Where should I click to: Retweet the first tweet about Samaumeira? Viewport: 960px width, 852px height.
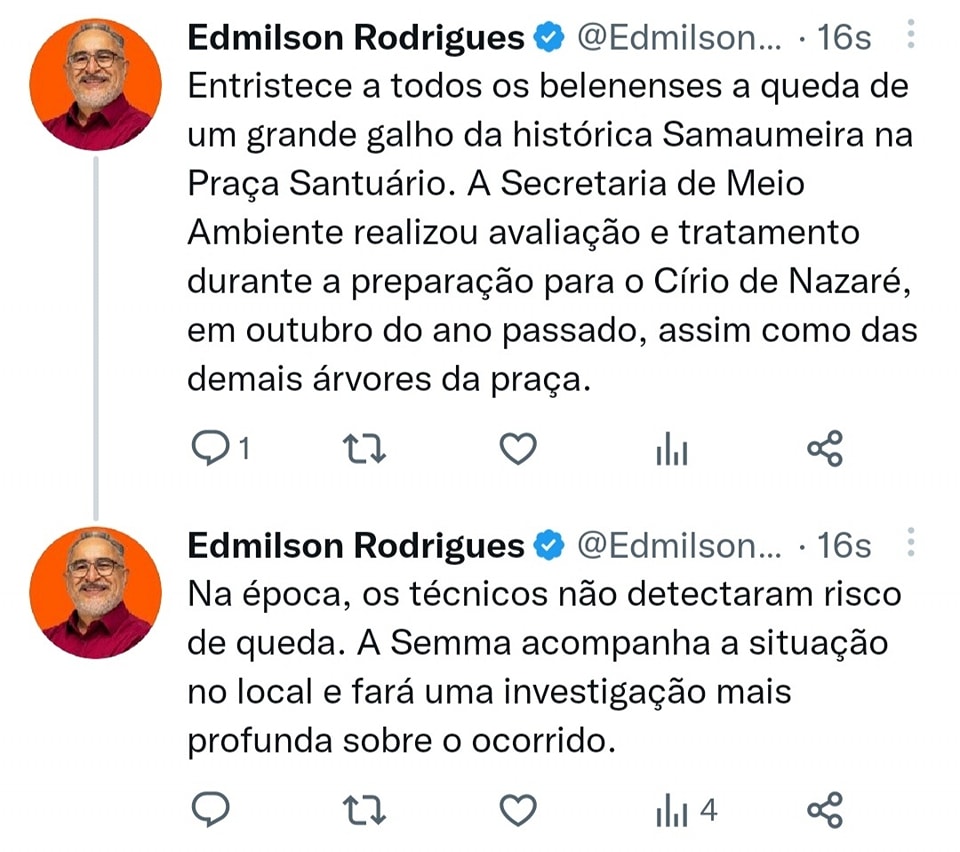[x=364, y=451]
